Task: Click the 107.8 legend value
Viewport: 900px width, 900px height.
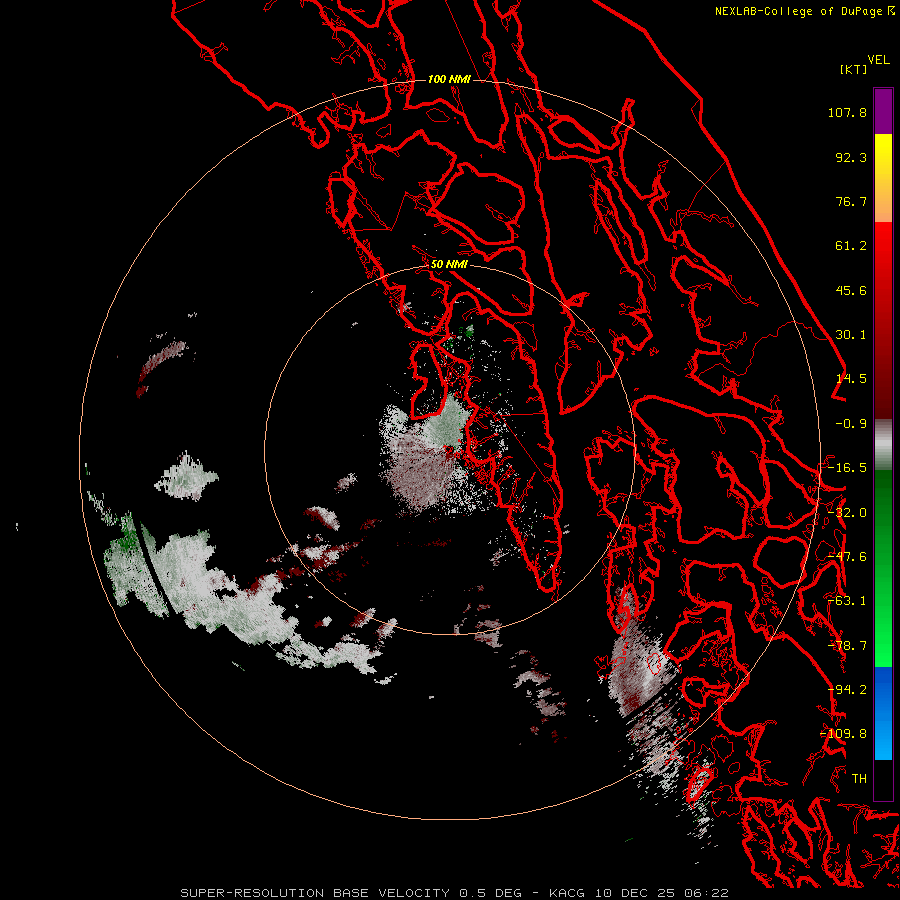Action: point(847,112)
